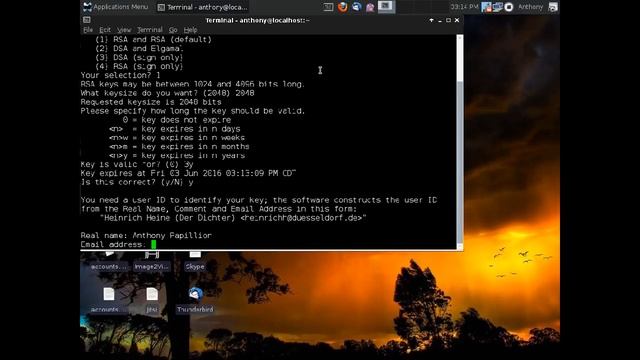Image resolution: width=640 pixels, height=360 pixels.
Task: Click the Heinrich Heine example line
Action: click(x=233, y=218)
